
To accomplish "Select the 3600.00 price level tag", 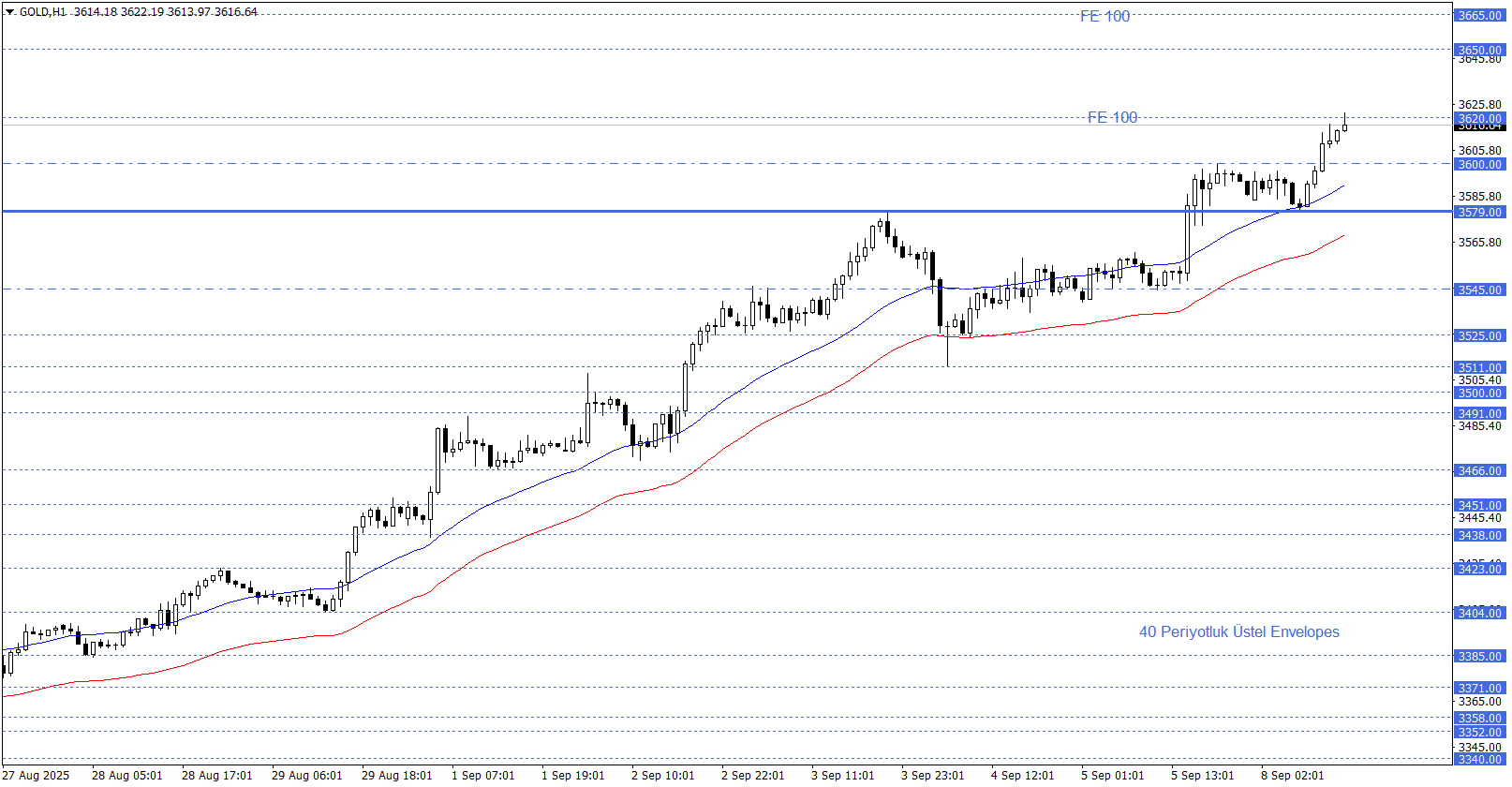I will 1479,164.
